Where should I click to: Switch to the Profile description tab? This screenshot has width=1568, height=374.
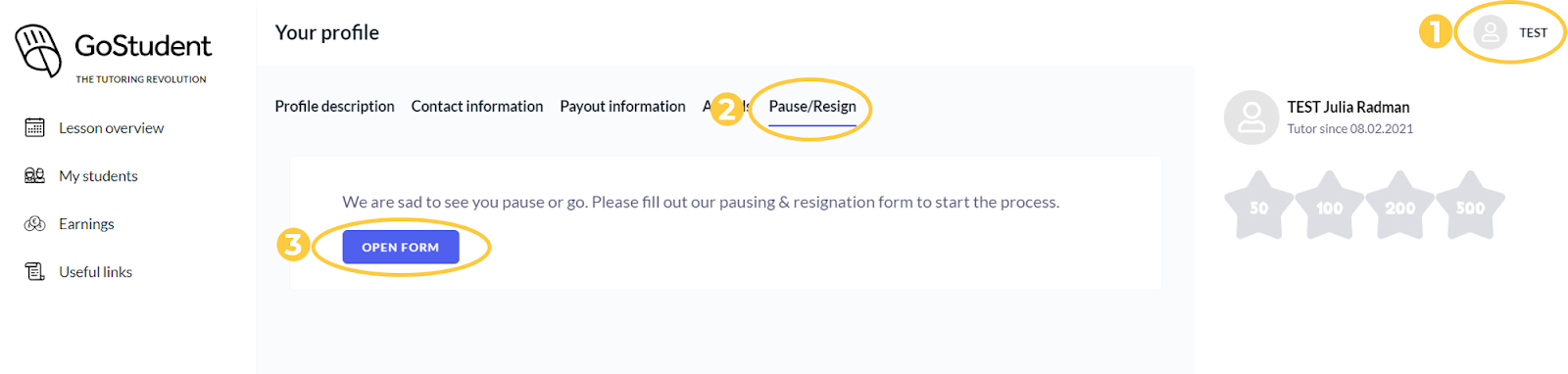click(x=334, y=106)
